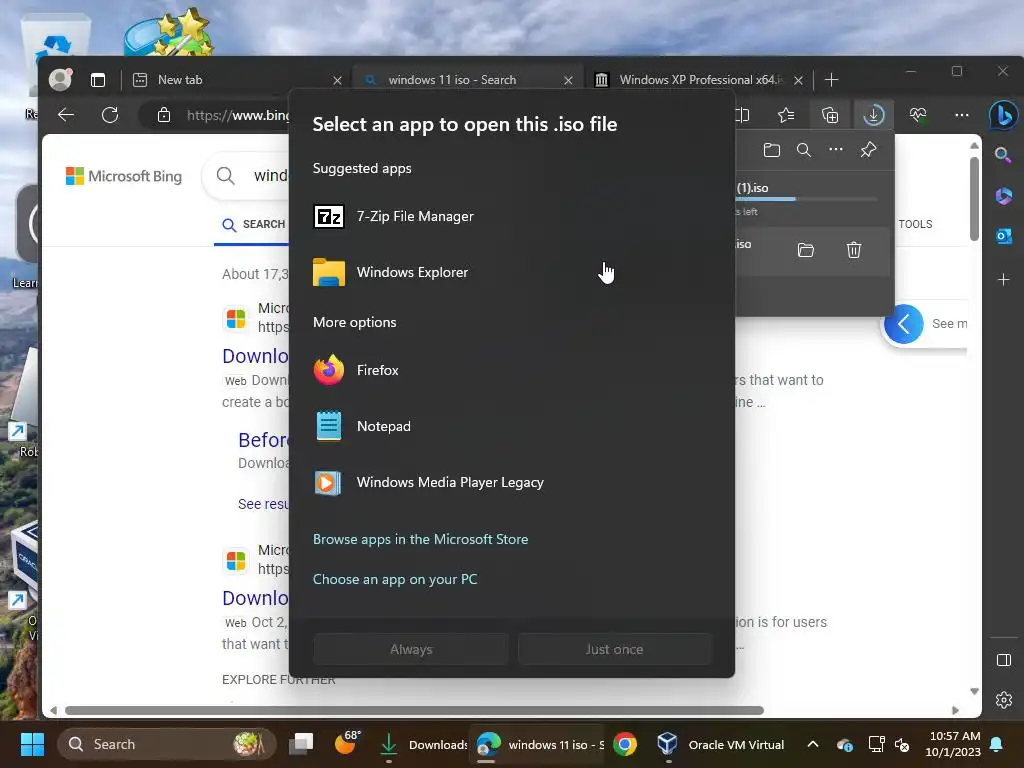Click the Always button
This screenshot has height=768, width=1024.
tap(411, 649)
